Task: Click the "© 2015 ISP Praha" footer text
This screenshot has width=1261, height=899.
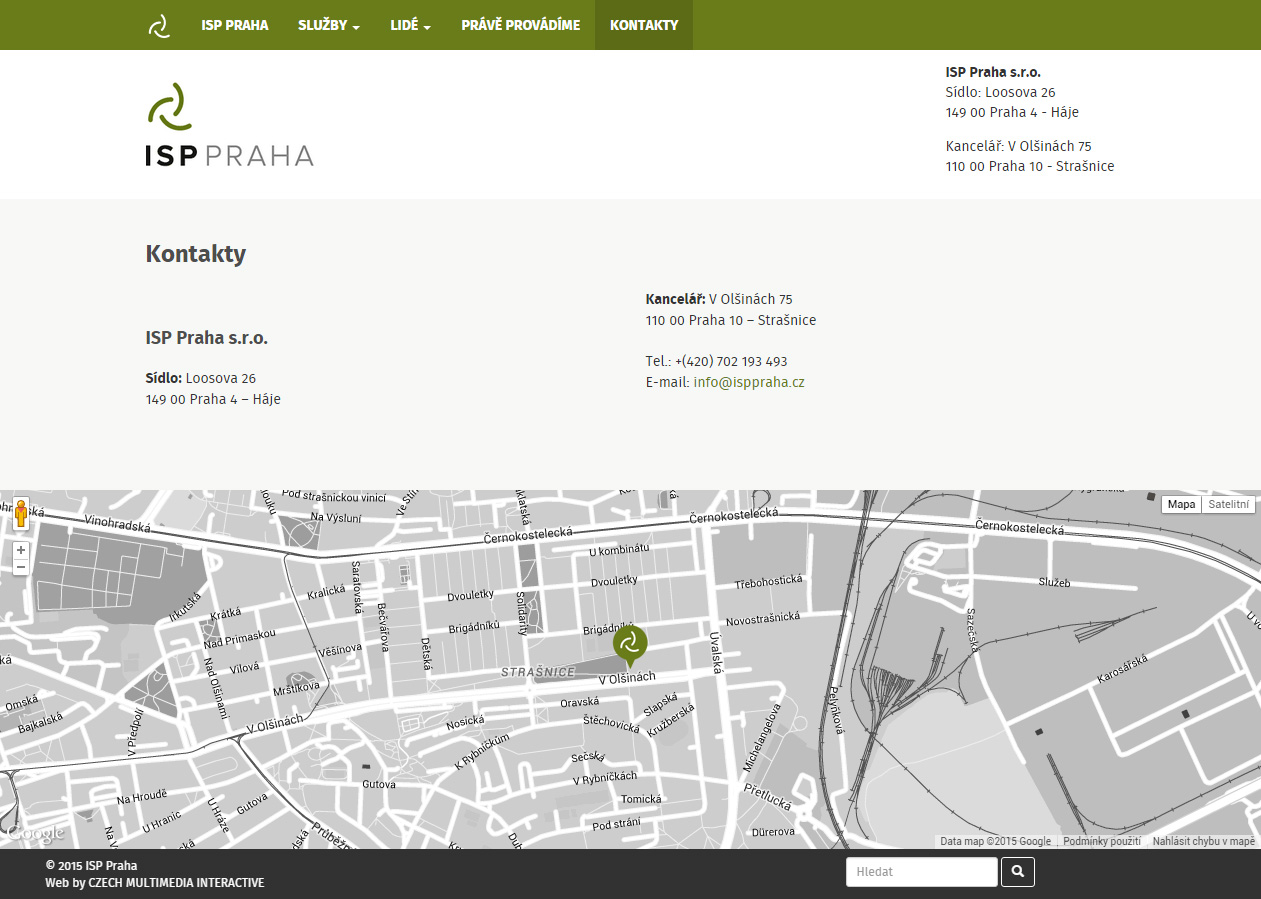Action: click(91, 866)
